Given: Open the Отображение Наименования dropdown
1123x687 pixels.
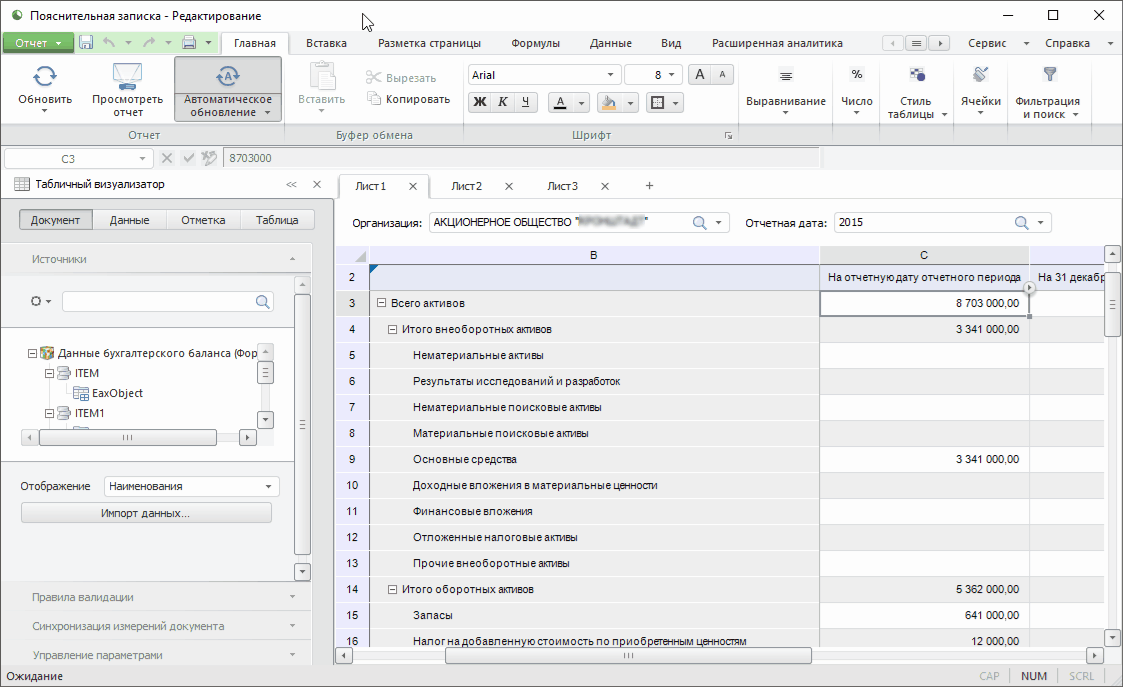Looking at the screenshot, I should [x=268, y=487].
